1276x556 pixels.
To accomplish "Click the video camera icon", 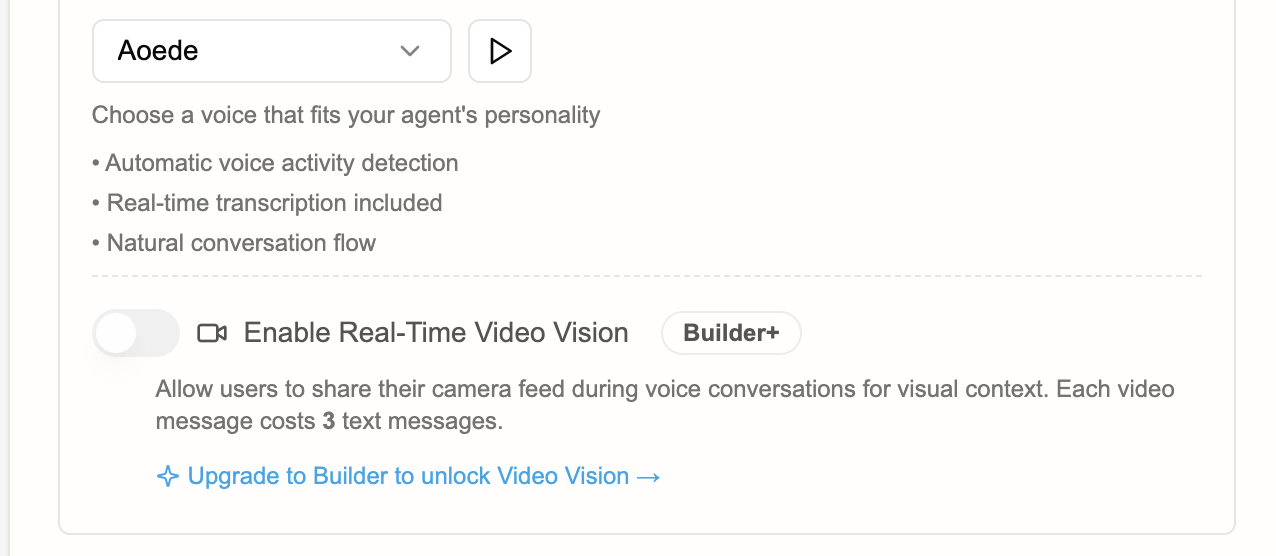I will coord(212,333).
